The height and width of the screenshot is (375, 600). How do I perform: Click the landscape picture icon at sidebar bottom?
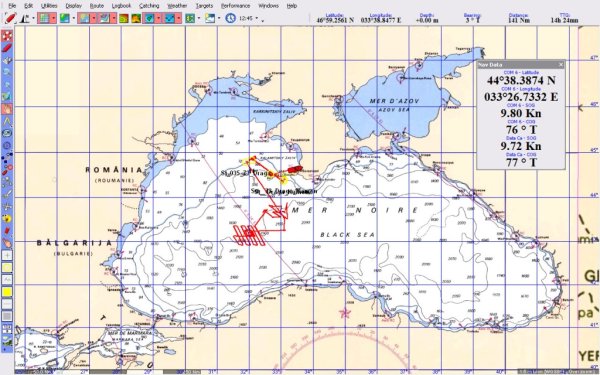pyautogui.click(x=7, y=341)
